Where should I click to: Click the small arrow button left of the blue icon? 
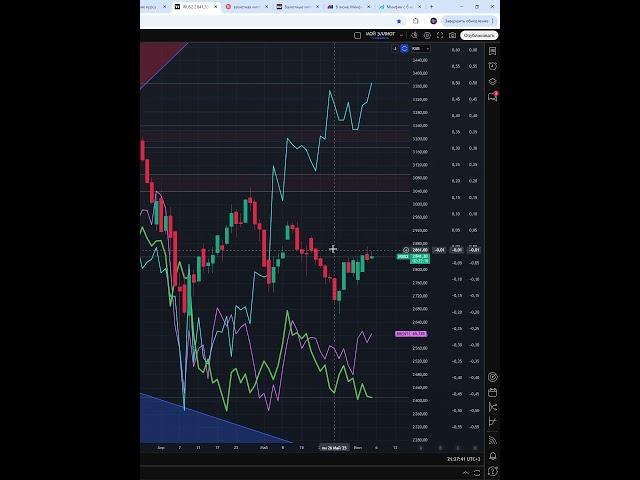point(395,49)
